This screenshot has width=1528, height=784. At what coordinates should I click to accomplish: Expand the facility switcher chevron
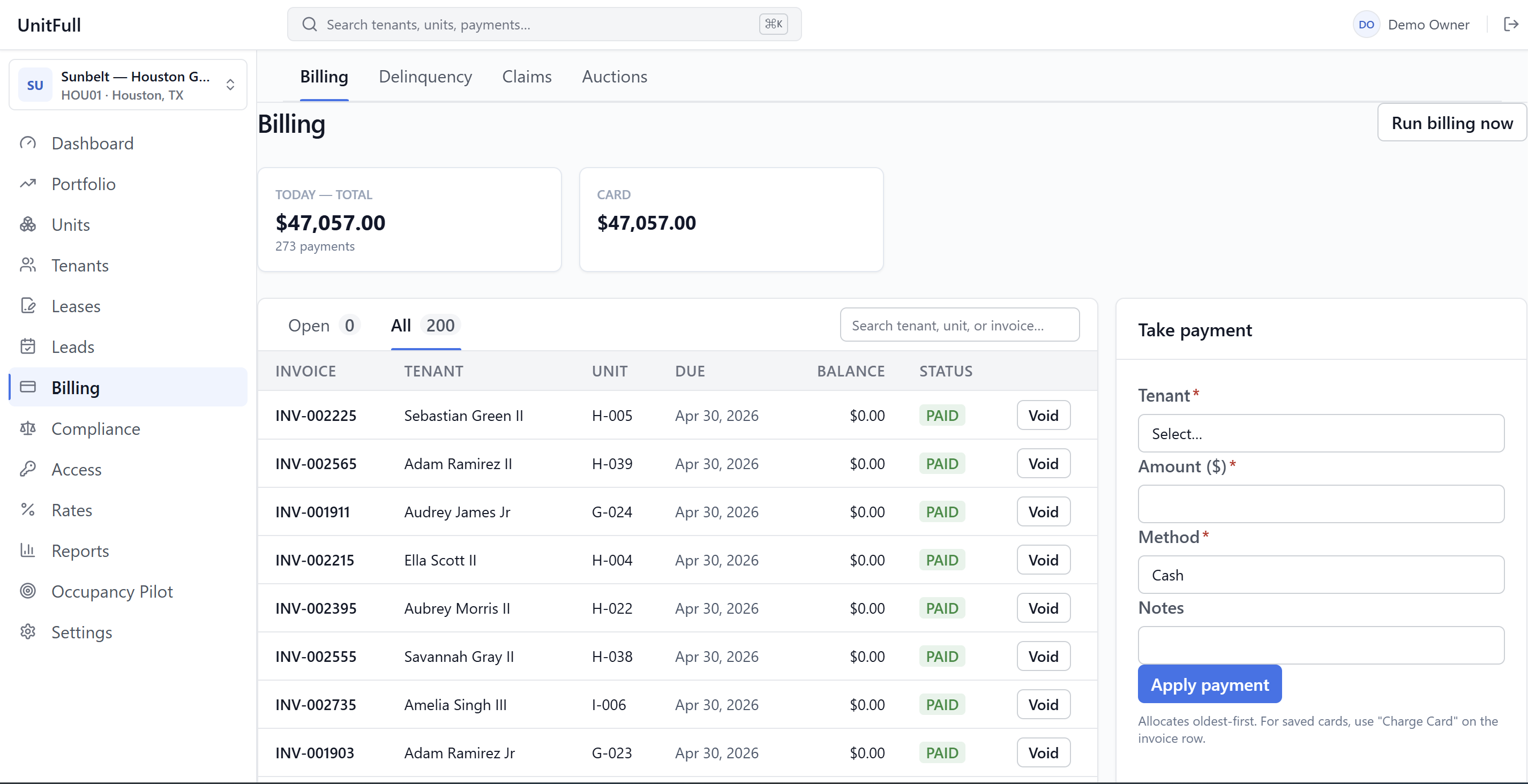(230, 85)
